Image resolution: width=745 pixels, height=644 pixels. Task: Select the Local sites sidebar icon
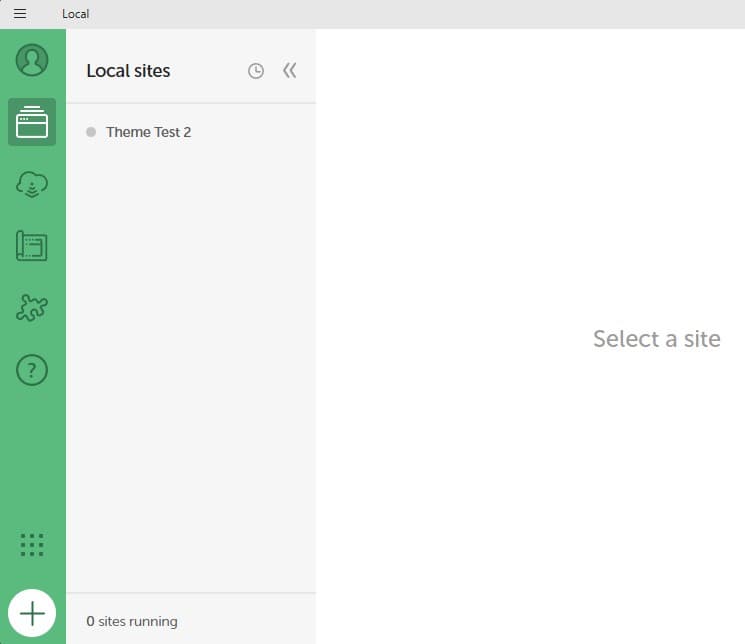point(32,122)
